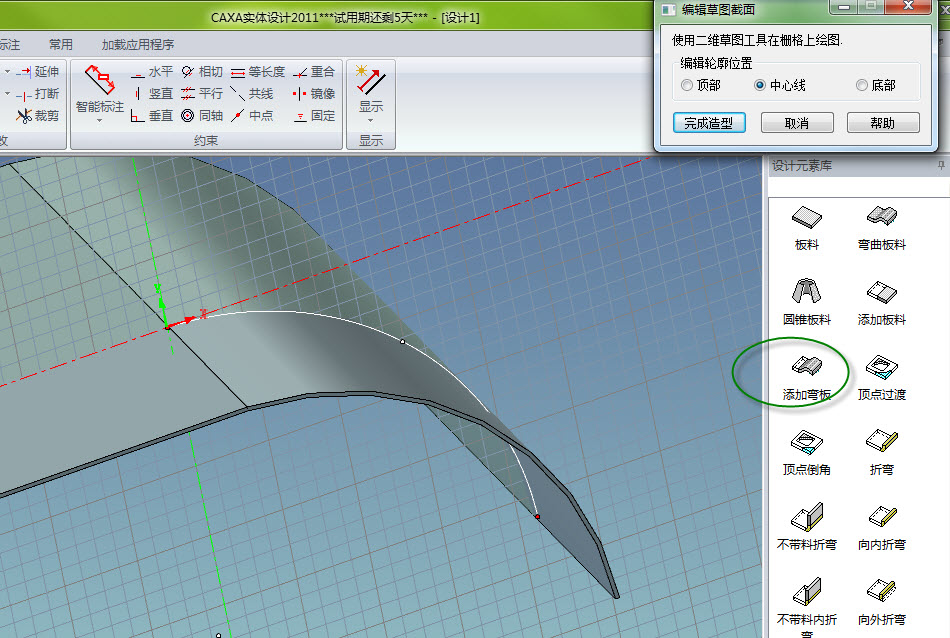
Task: Switch to the 常用 ribbon tab
Action: pyautogui.click(x=61, y=44)
